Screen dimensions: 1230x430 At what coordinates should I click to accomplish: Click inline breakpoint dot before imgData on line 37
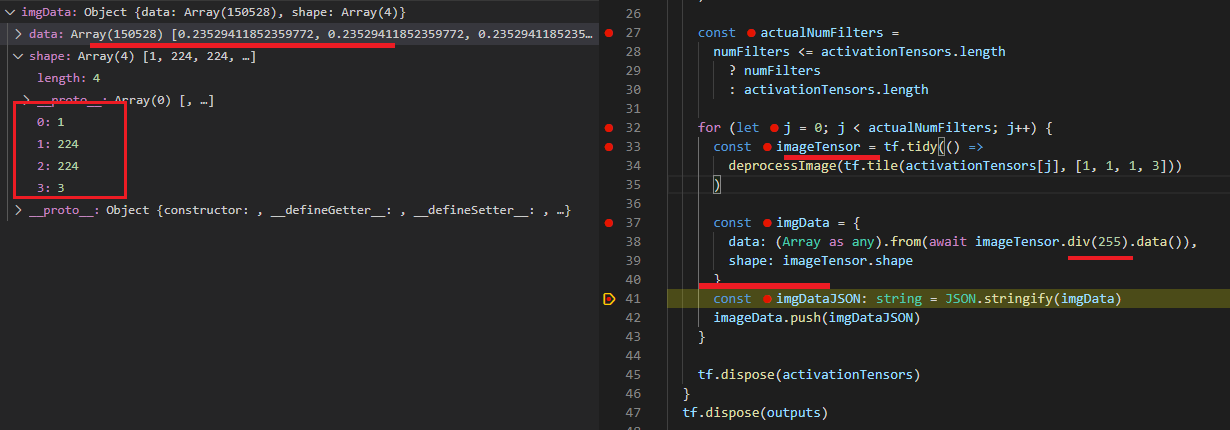(767, 223)
